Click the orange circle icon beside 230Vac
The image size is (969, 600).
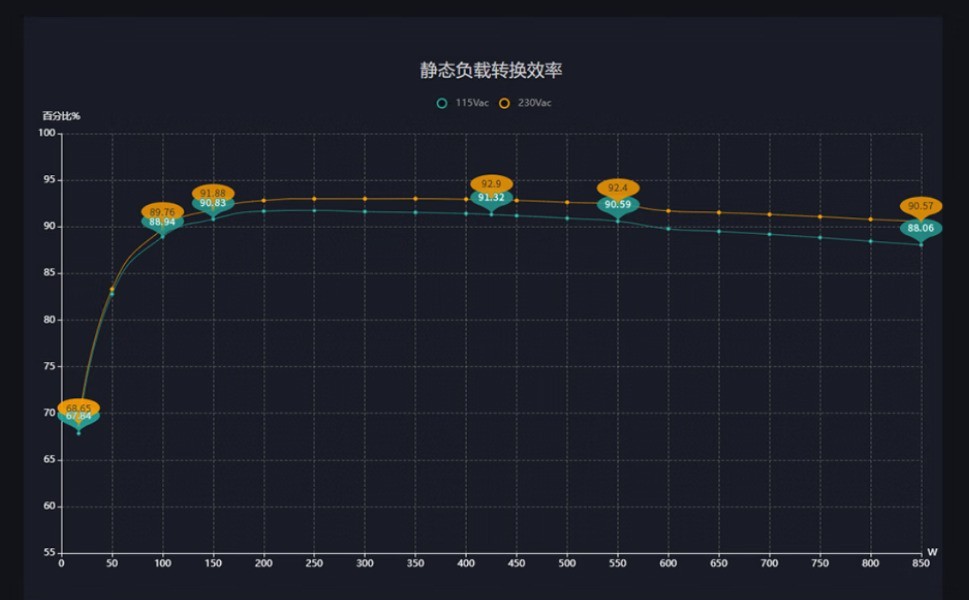(x=505, y=101)
